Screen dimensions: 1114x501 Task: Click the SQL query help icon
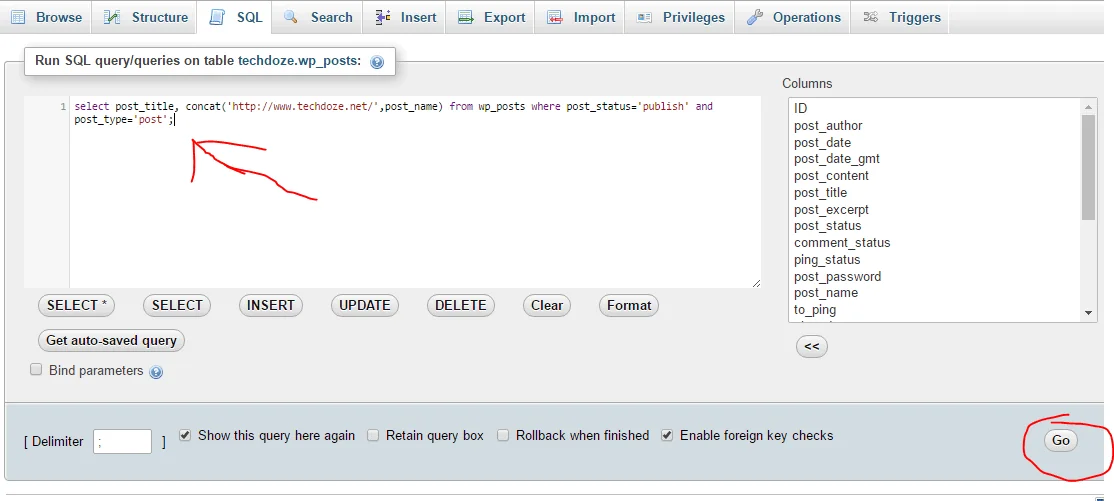[x=377, y=62]
